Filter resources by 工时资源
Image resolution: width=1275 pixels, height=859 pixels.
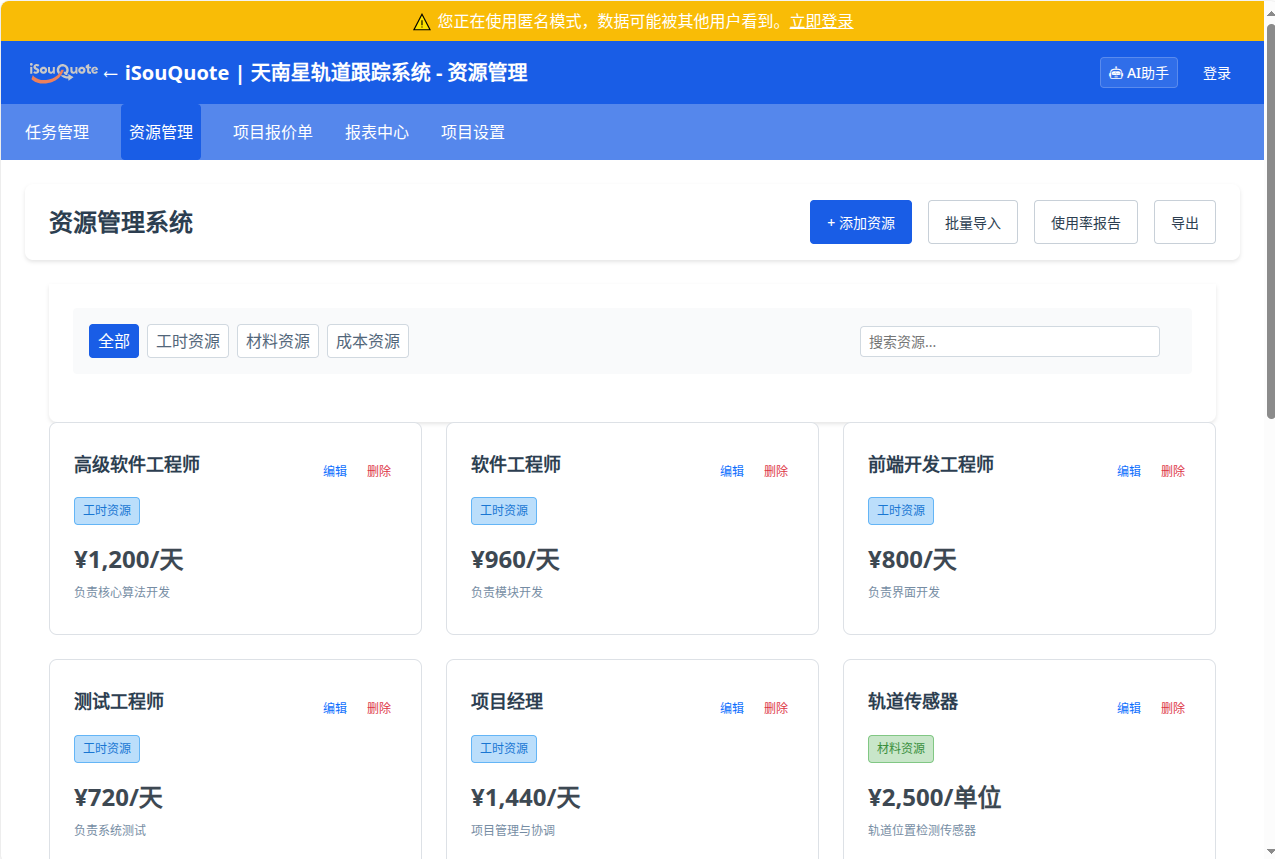(188, 341)
